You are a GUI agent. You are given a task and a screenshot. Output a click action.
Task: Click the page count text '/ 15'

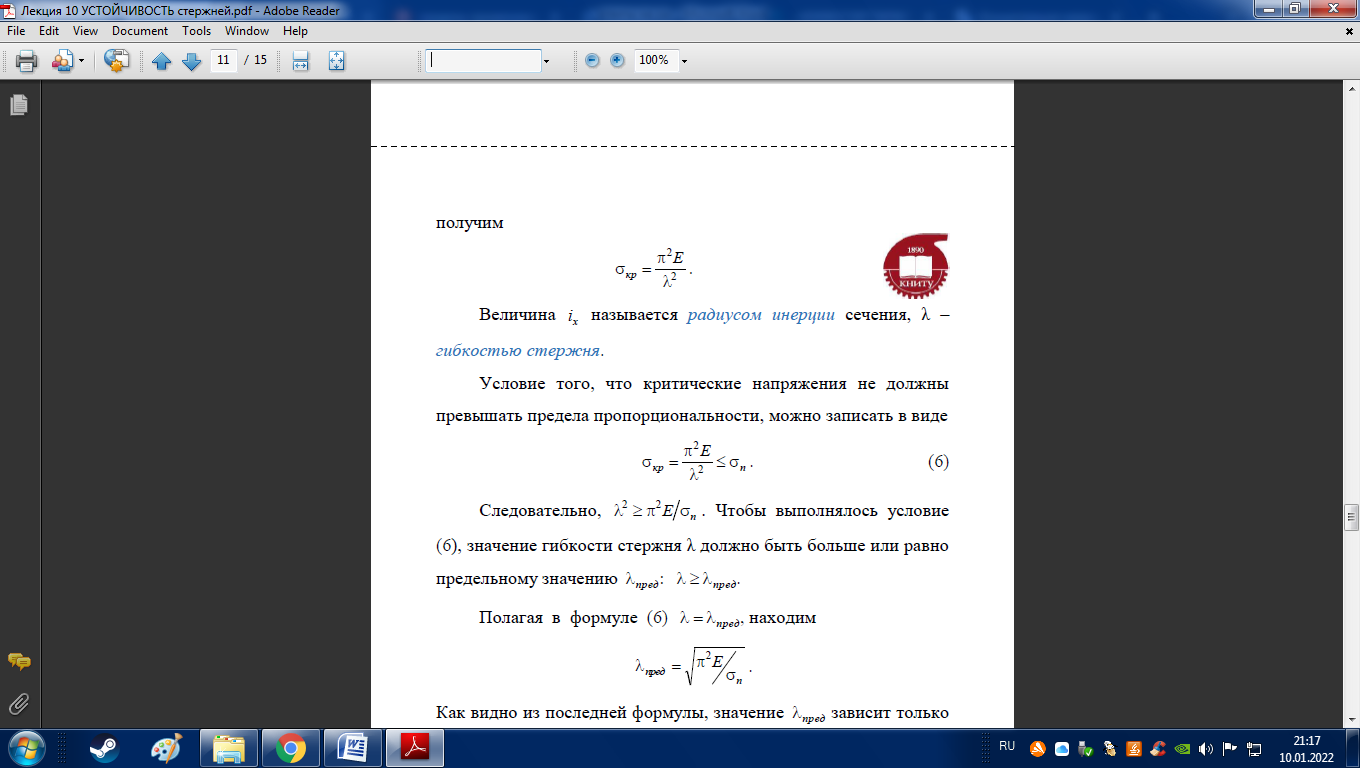pyautogui.click(x=255, y=60)
